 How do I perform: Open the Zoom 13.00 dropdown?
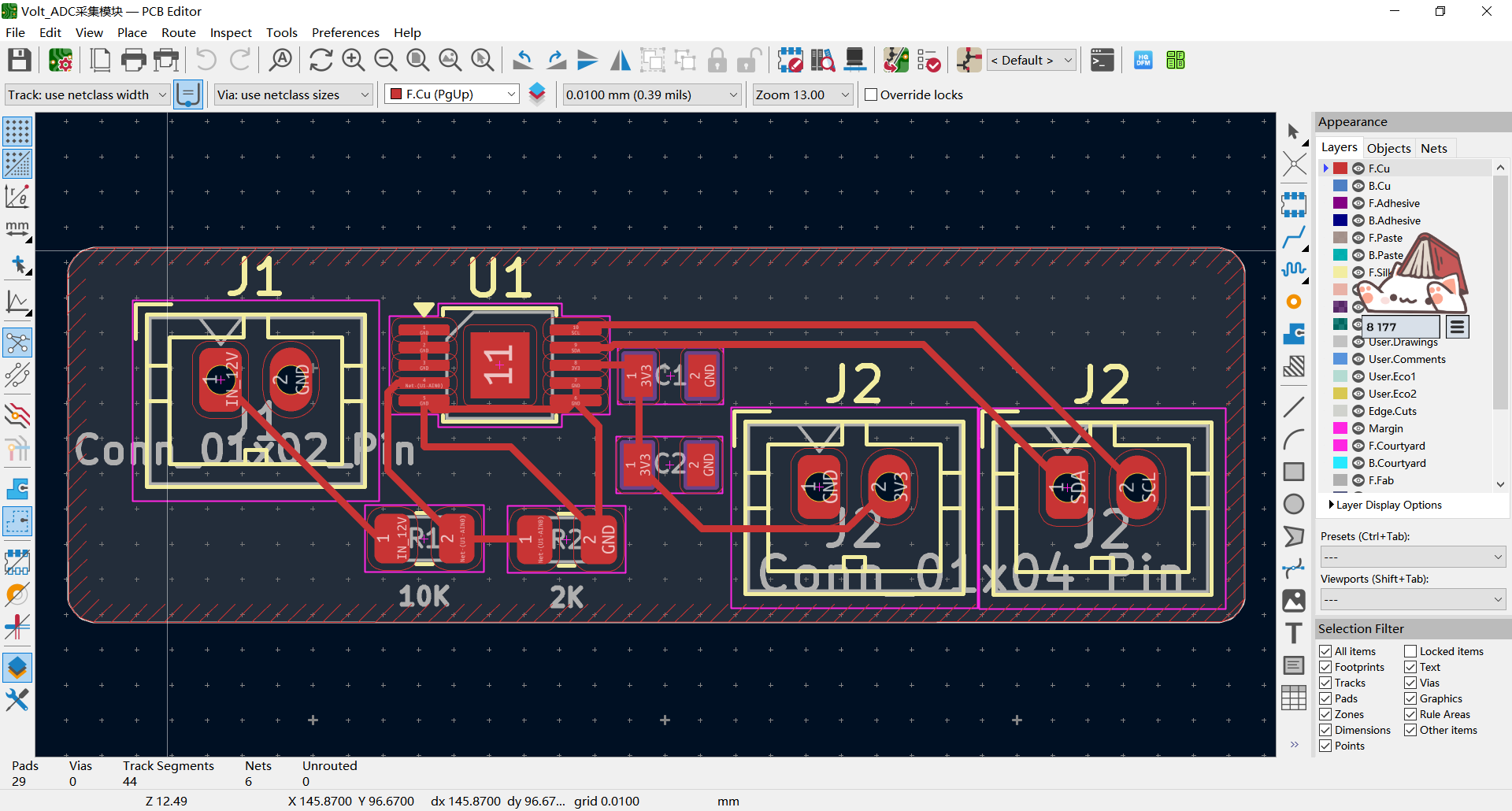(803, 94)
